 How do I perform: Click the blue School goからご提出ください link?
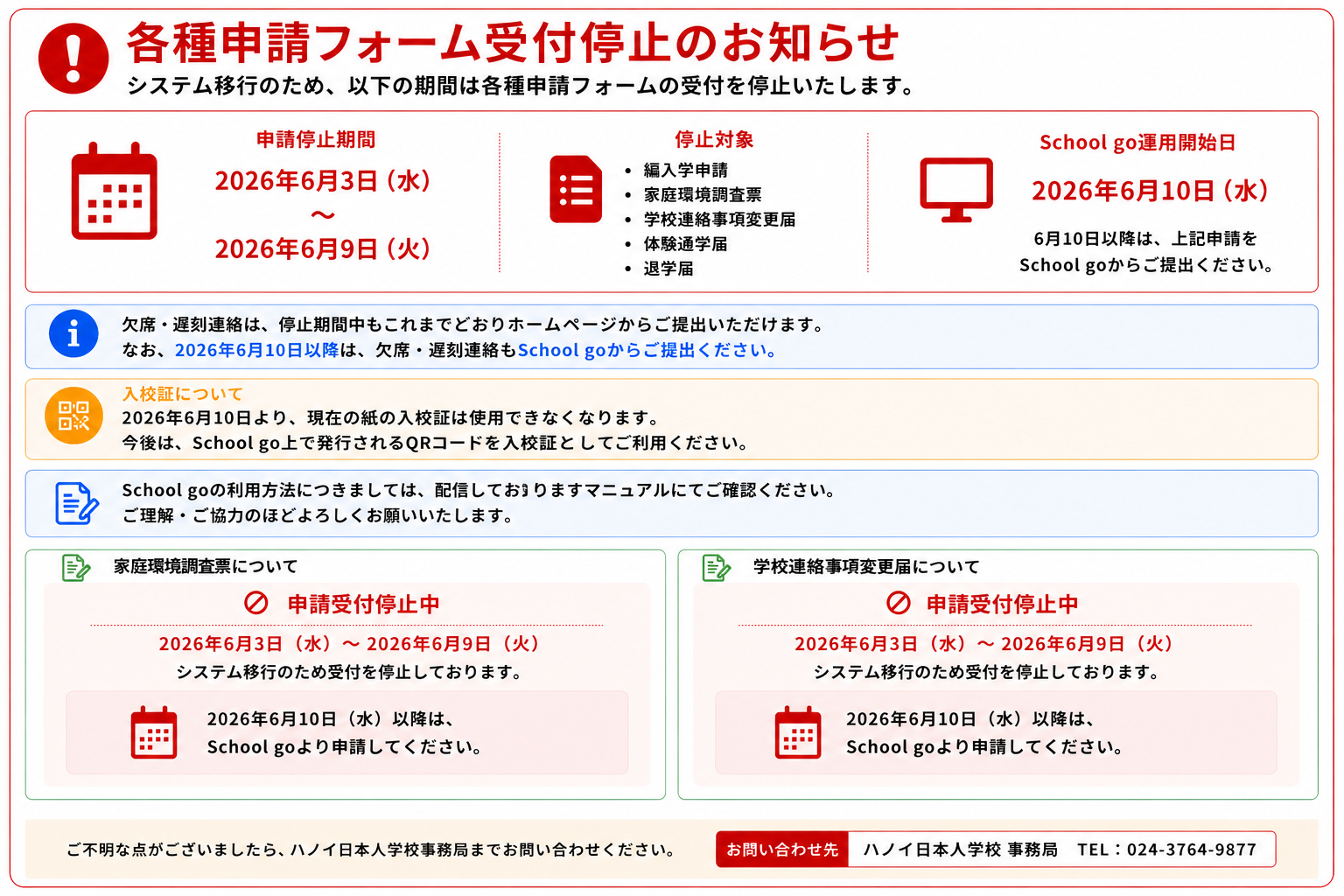pos(647,350)
